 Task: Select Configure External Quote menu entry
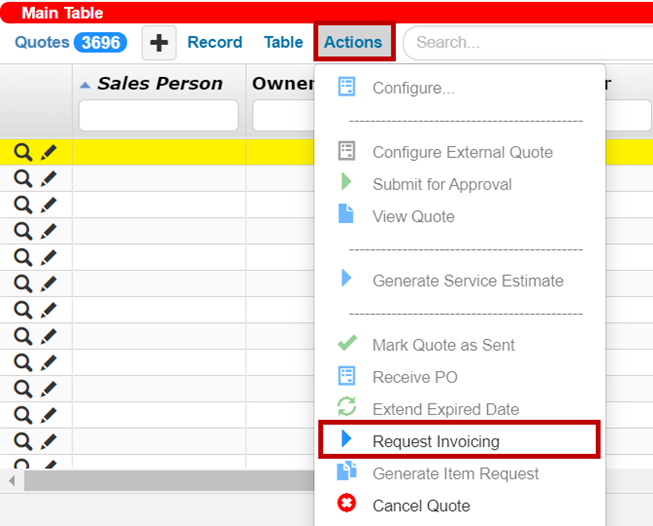462,152
